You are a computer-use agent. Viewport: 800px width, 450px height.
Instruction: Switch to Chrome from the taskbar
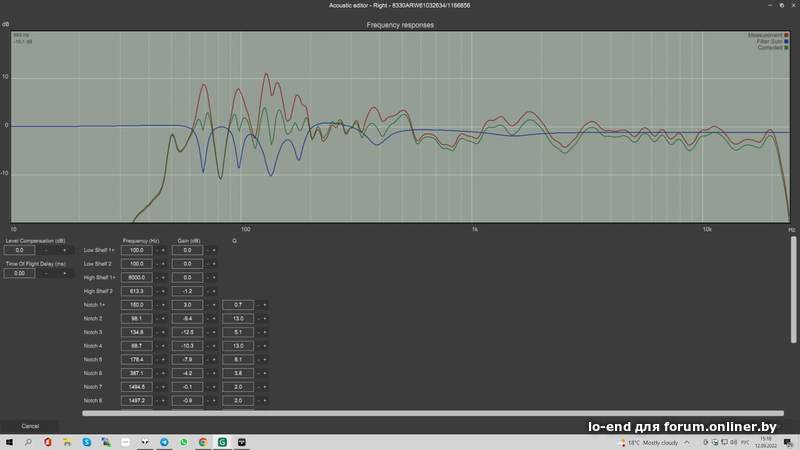203,442
